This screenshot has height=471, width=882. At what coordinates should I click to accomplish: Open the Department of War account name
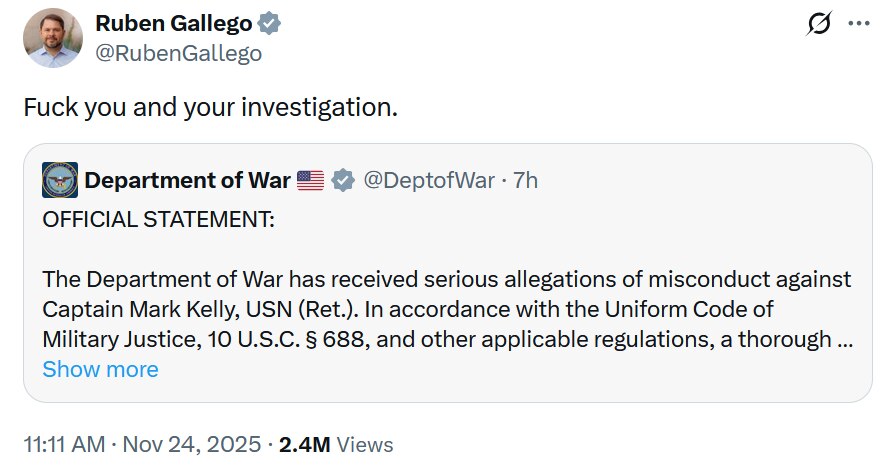pyautogui.click(x=188, y=180)
